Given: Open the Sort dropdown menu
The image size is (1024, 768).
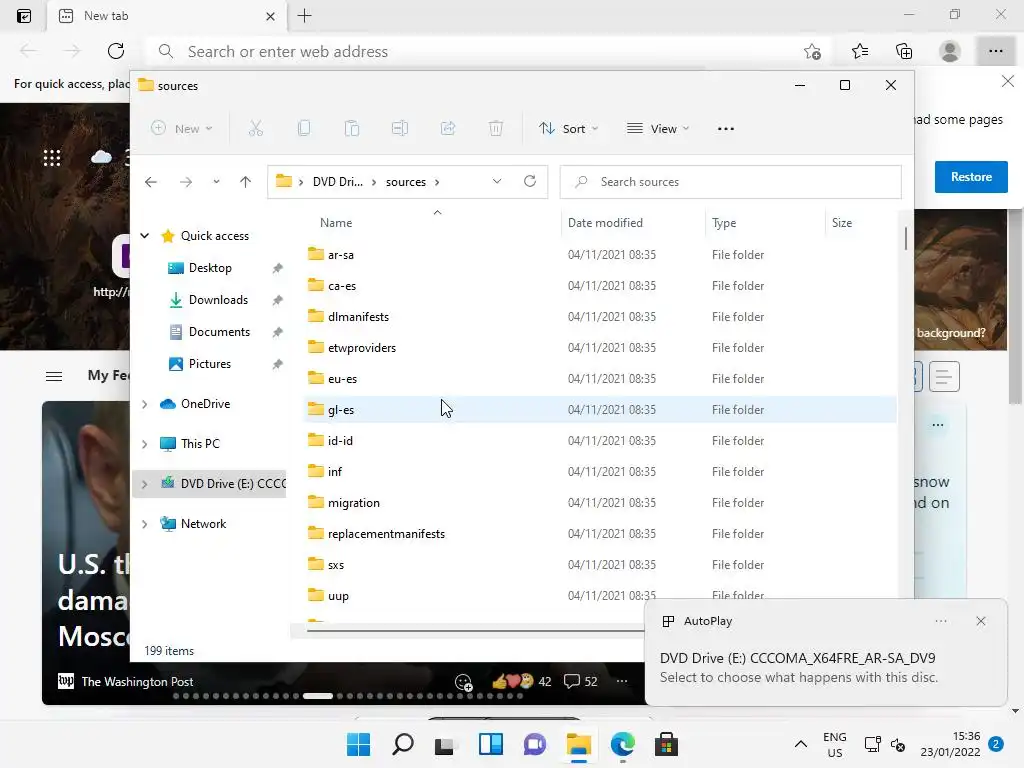Looking at the screenshot, I should point(568,129).
